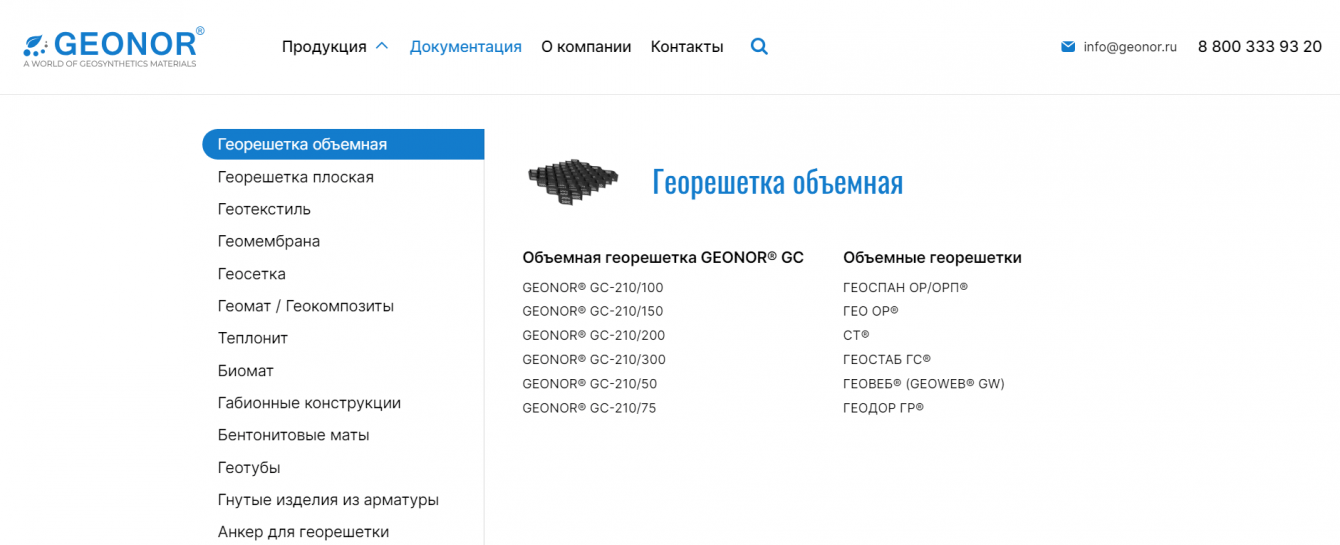The width and height of the screenshot is (1340, 545).
Task: Call the 8 800 333 93 20 number
Action: [x=1260, y=46]
